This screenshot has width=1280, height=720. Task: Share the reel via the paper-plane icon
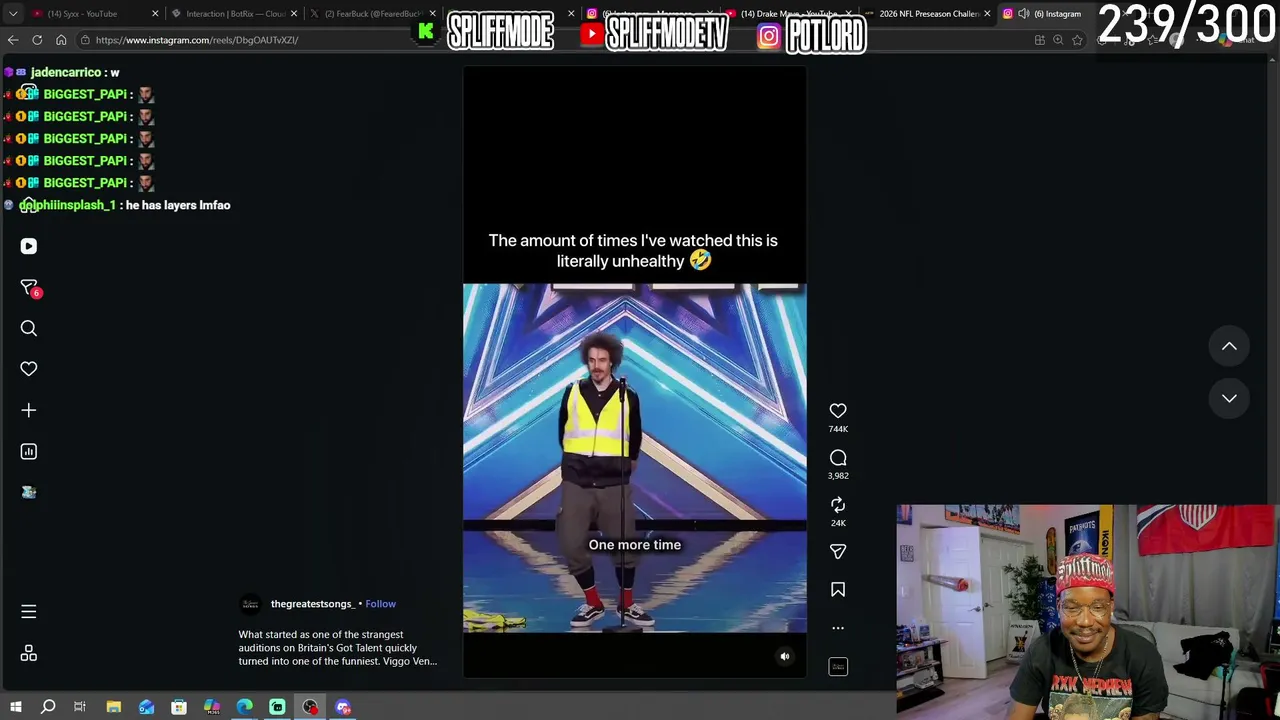pos(838,552)
